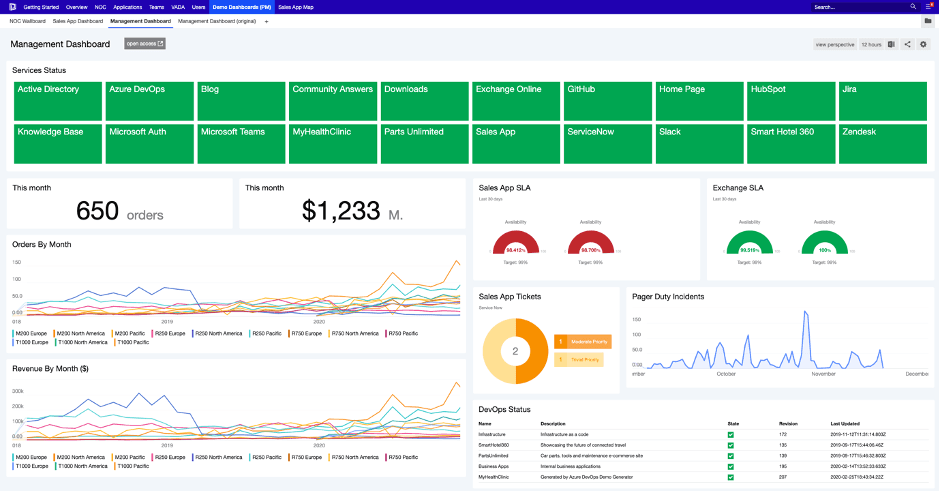This screenshot has width=939, height=491.
Task: Switch to Sales App Dashboard tab
Action: pos(78,21)
